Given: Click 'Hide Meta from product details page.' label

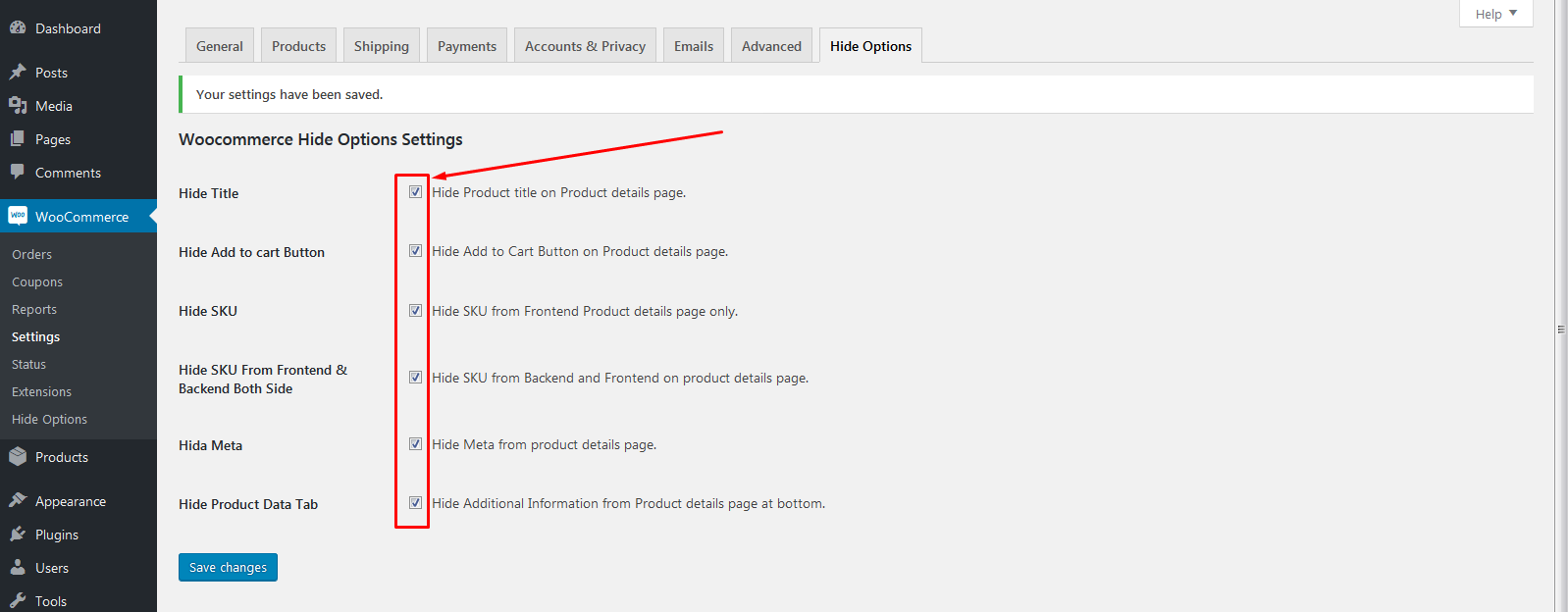Looking at the screenshot, I should coord(544,444).
